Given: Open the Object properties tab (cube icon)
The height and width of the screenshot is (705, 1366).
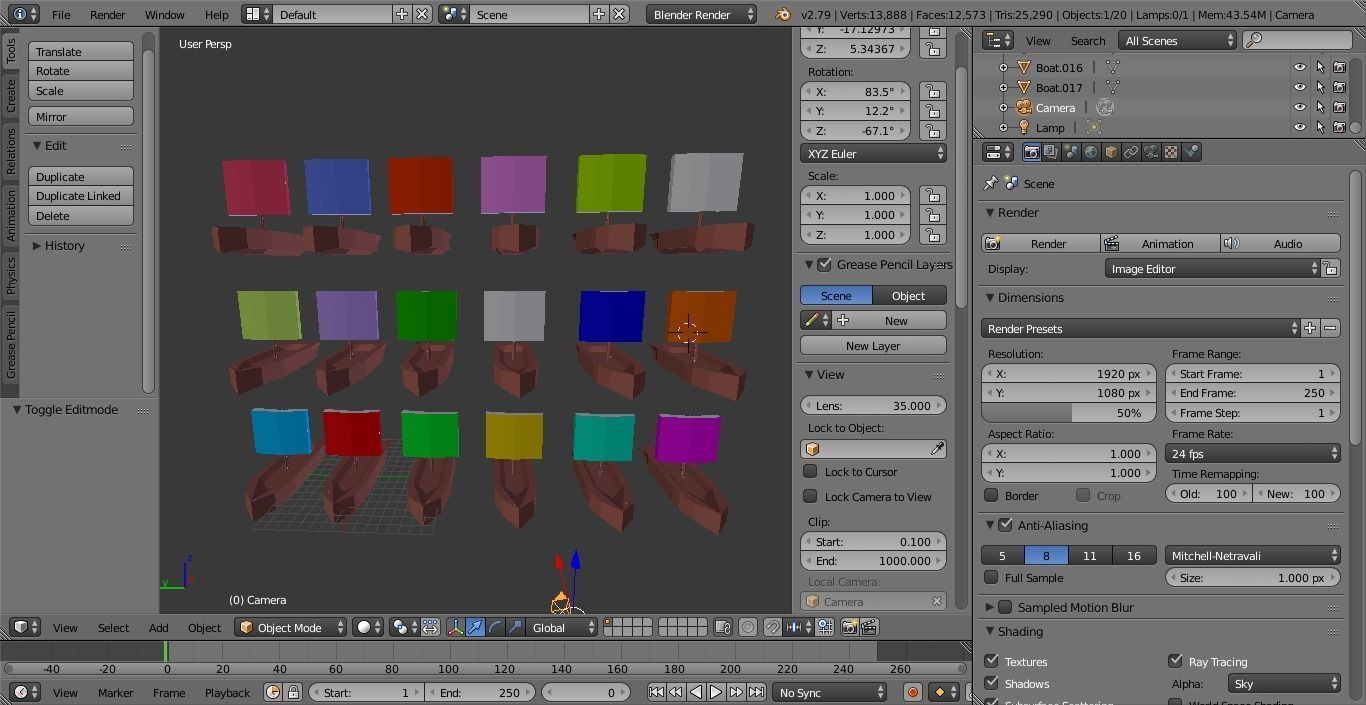Looking at the screenshot, I should (x=1111, y=152).
